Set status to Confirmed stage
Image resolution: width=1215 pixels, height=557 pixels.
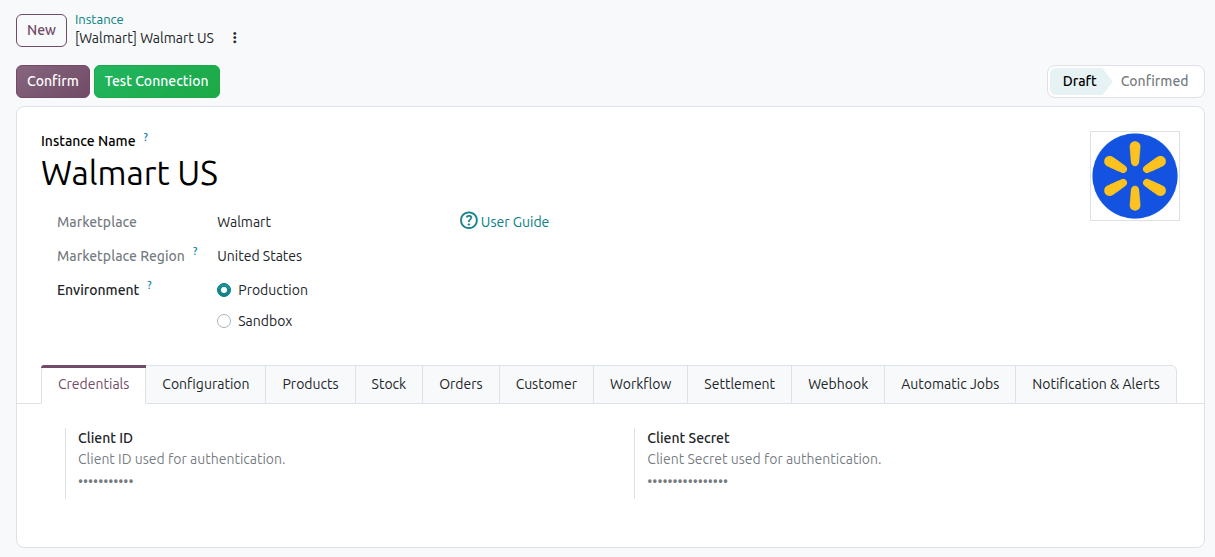tap(1154, 81)
